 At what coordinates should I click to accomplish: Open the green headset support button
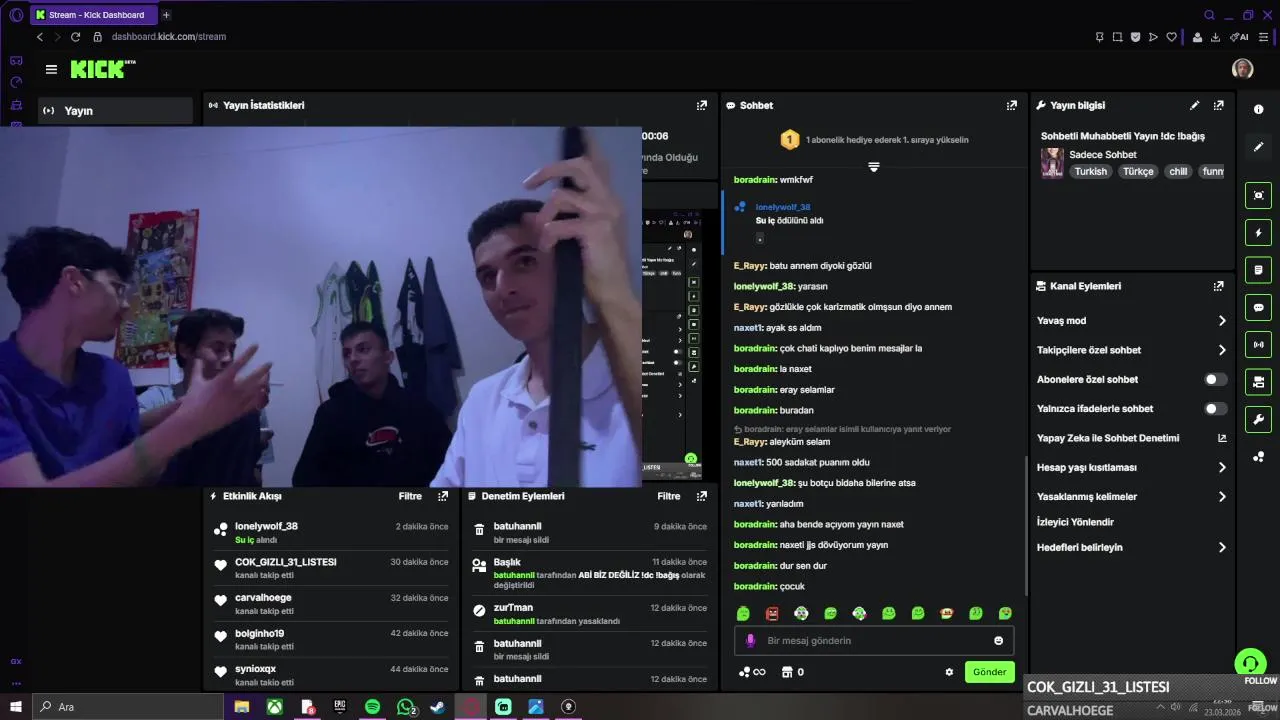(x=1249, y=663)
